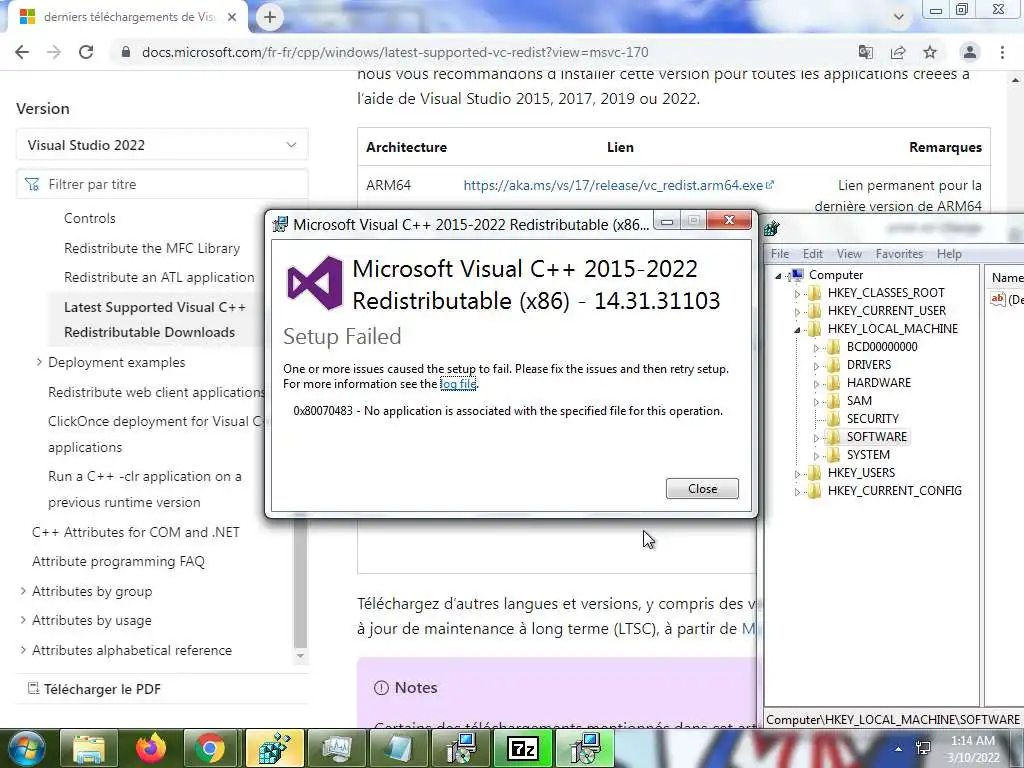Open the resource monitor taskbar icon
Viewport: 1024px width, 768px height.
336,748
